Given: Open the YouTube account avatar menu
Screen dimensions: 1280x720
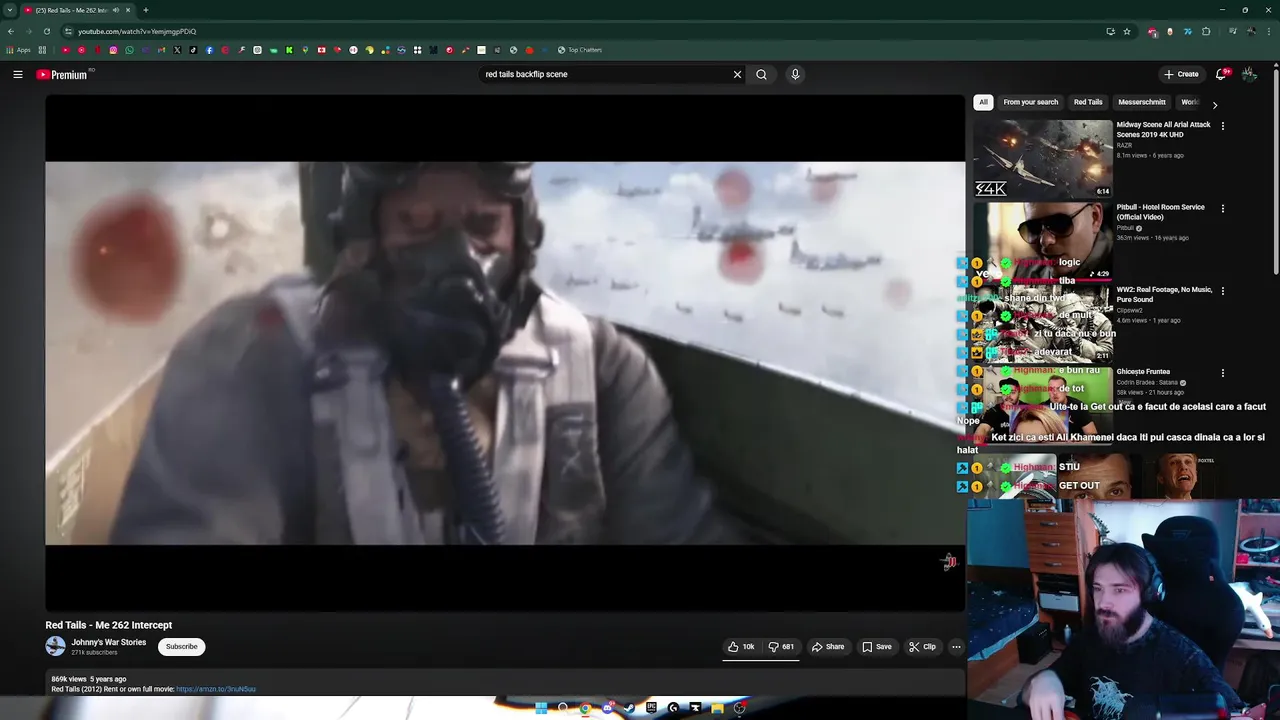Looking at the screenshot, I should pyautogui.click(x=1249, y=74).
